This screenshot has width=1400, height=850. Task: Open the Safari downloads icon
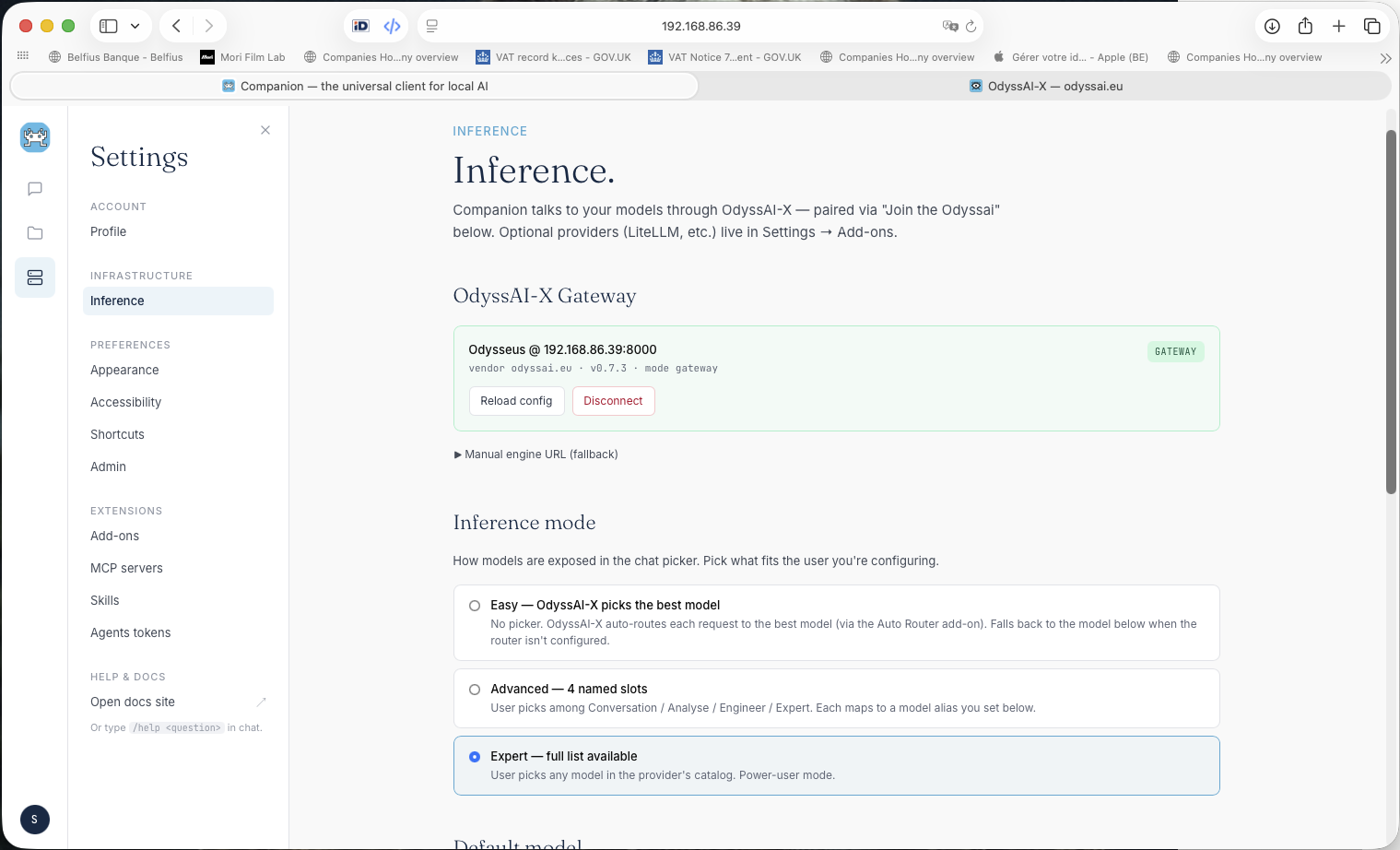[1272, 26]
